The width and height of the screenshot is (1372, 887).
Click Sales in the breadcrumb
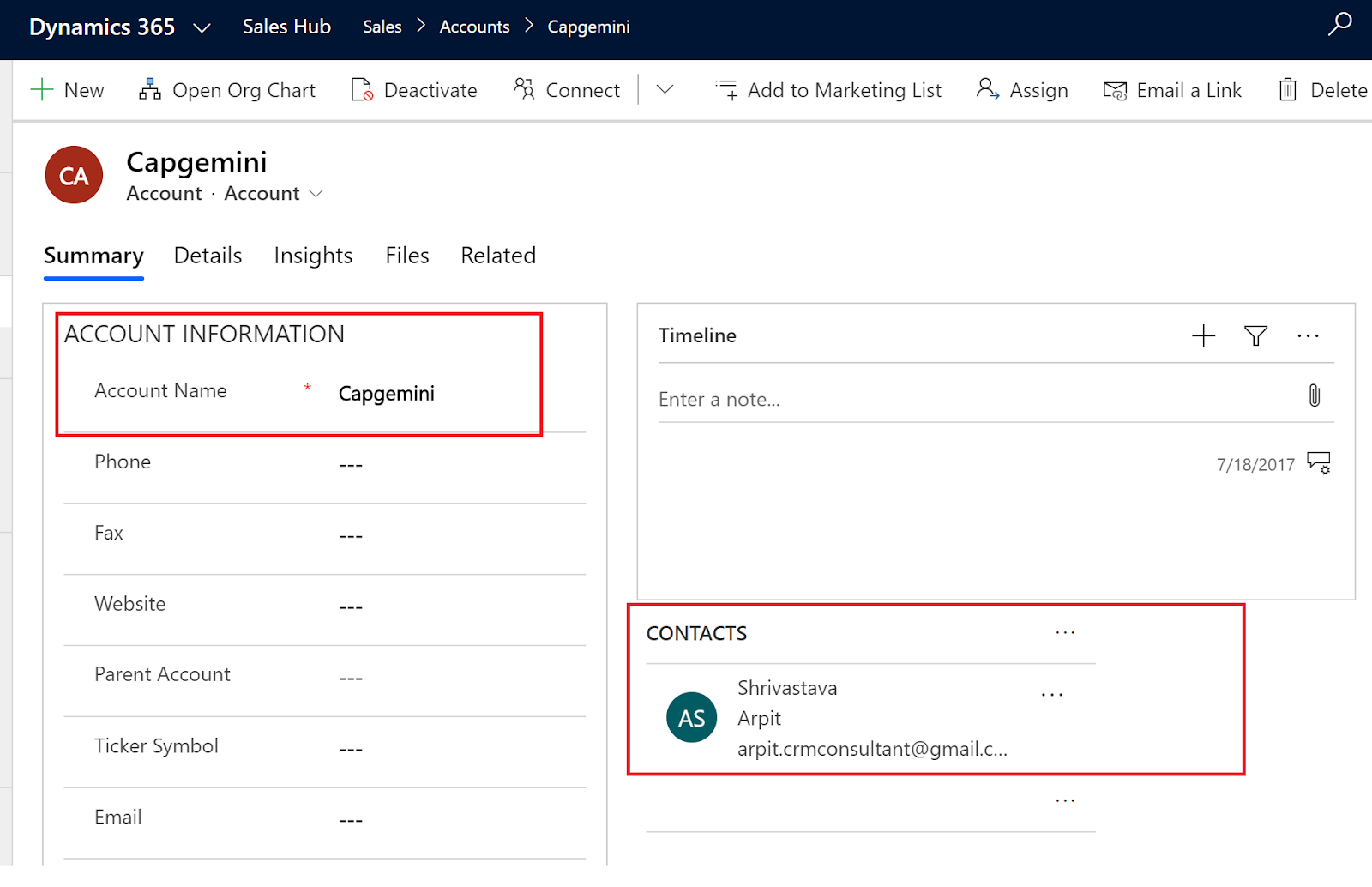coord(382,27)
